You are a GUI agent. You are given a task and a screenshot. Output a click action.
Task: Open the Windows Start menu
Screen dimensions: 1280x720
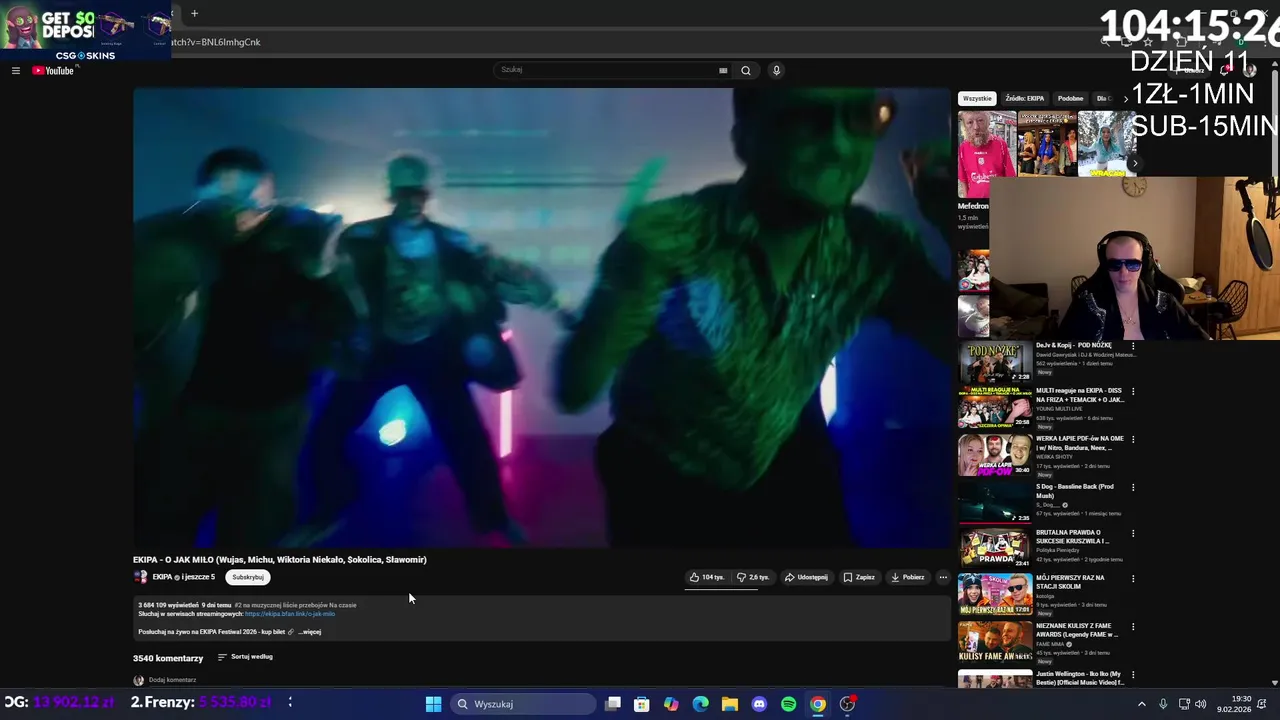coord(433,704)
